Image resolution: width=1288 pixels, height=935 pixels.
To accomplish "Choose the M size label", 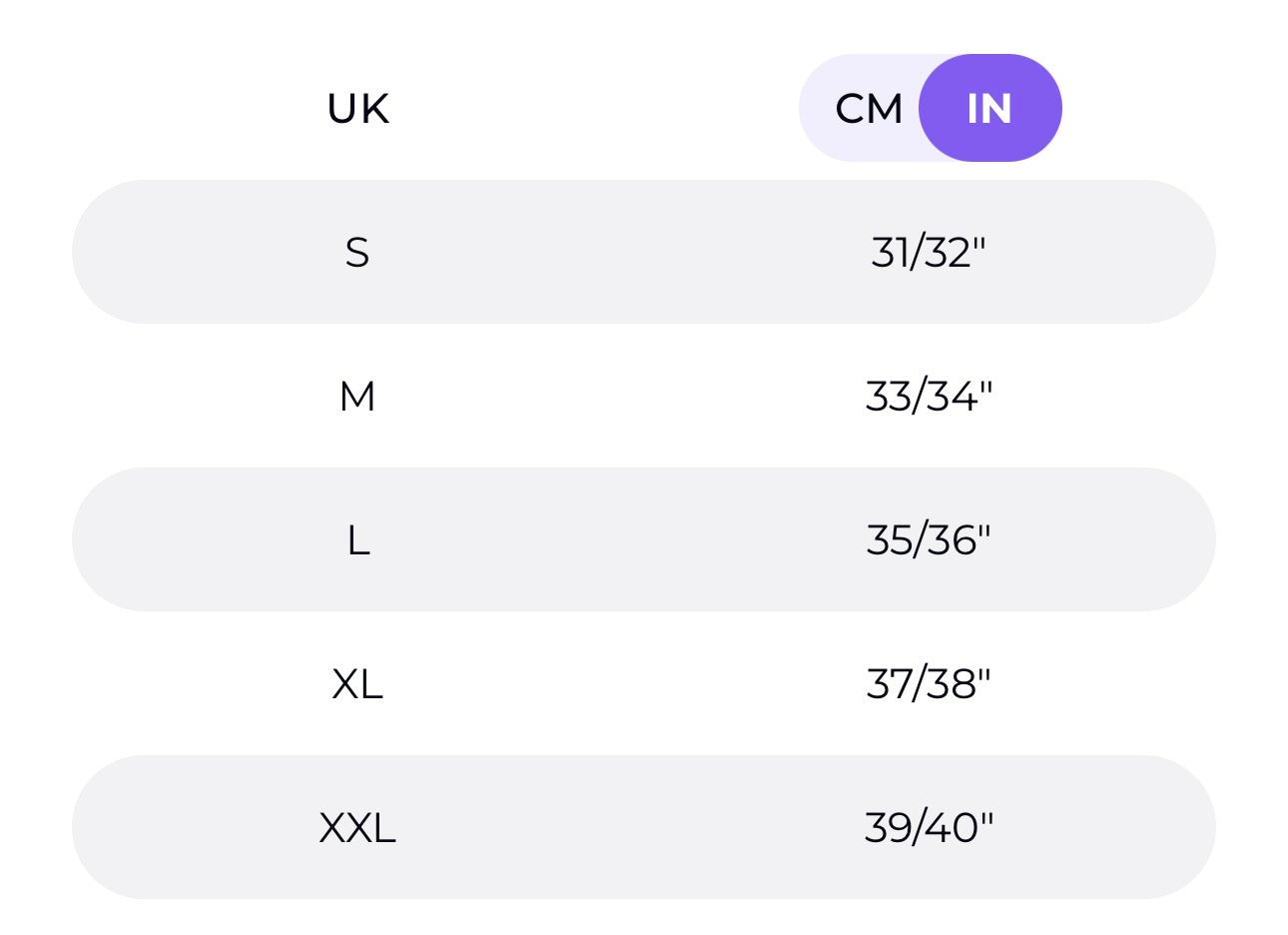I will click(x=357, y=397).
